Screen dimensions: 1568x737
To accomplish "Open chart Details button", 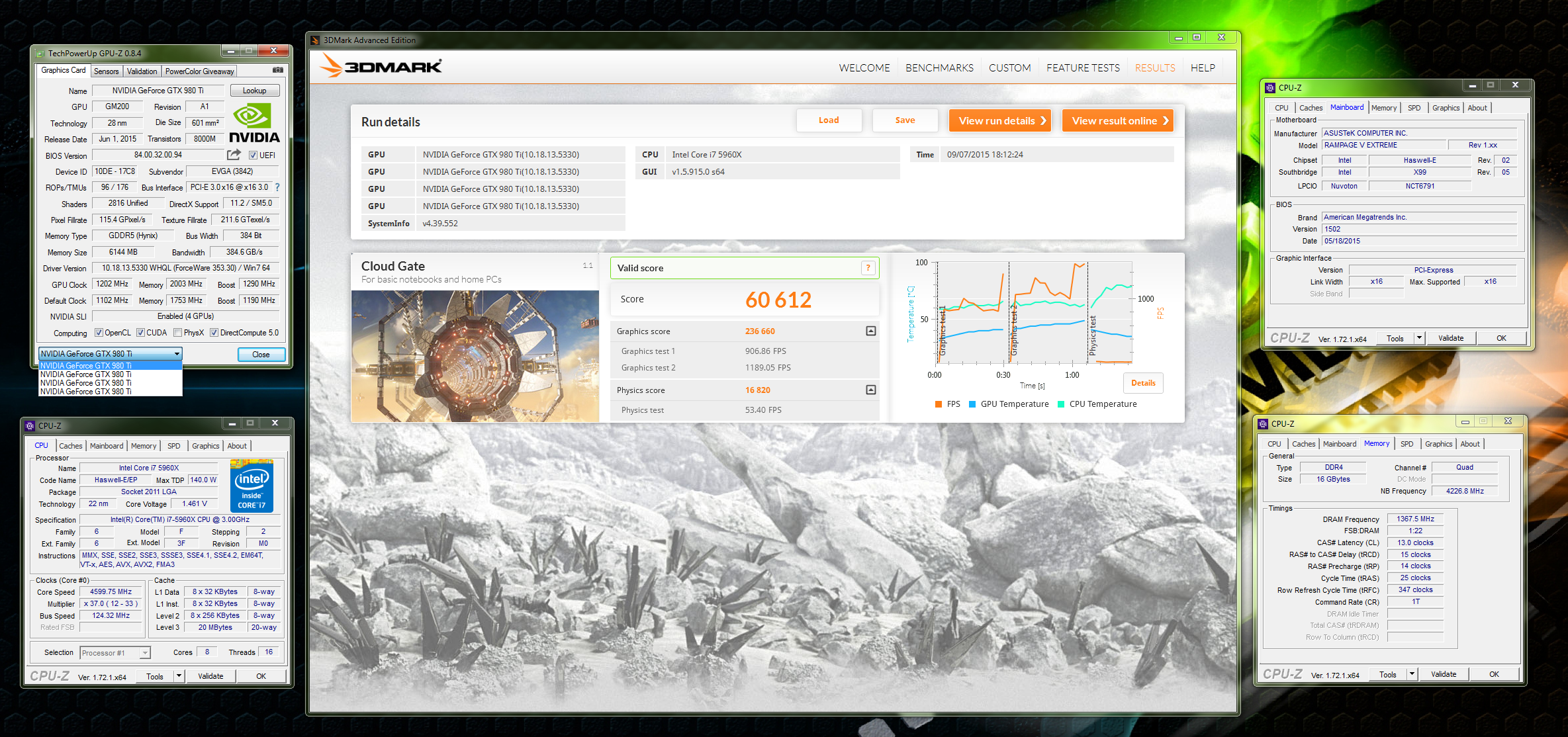I will (x=1143, y=383).
